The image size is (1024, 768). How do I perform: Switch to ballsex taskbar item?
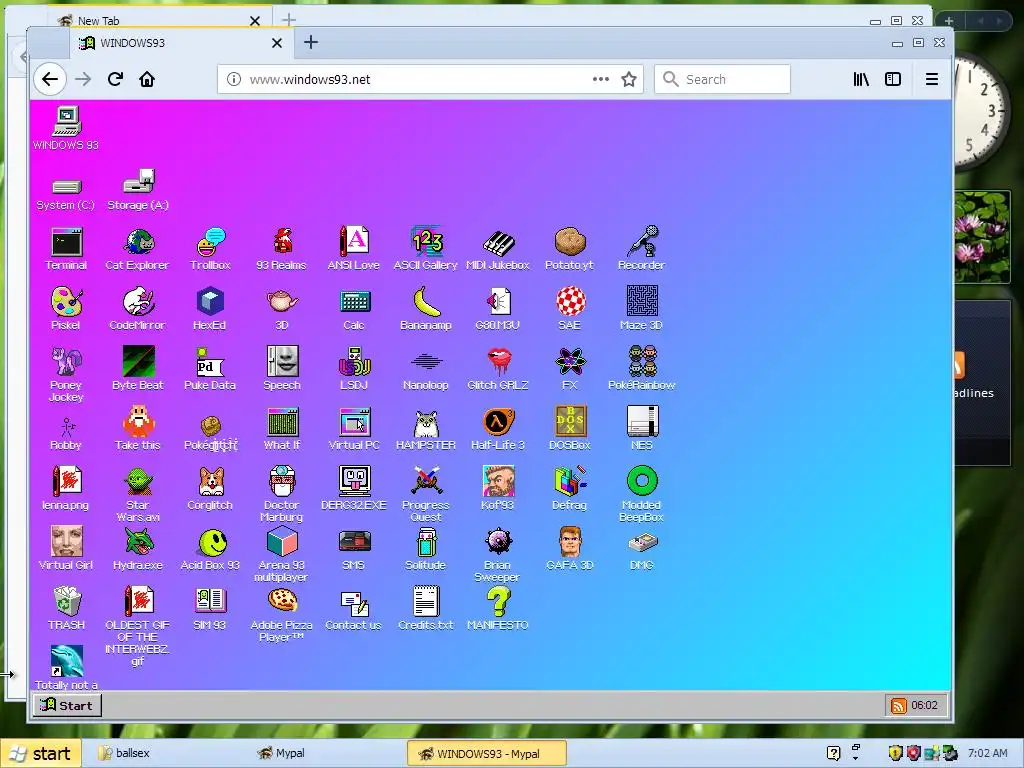coord(124,754)
